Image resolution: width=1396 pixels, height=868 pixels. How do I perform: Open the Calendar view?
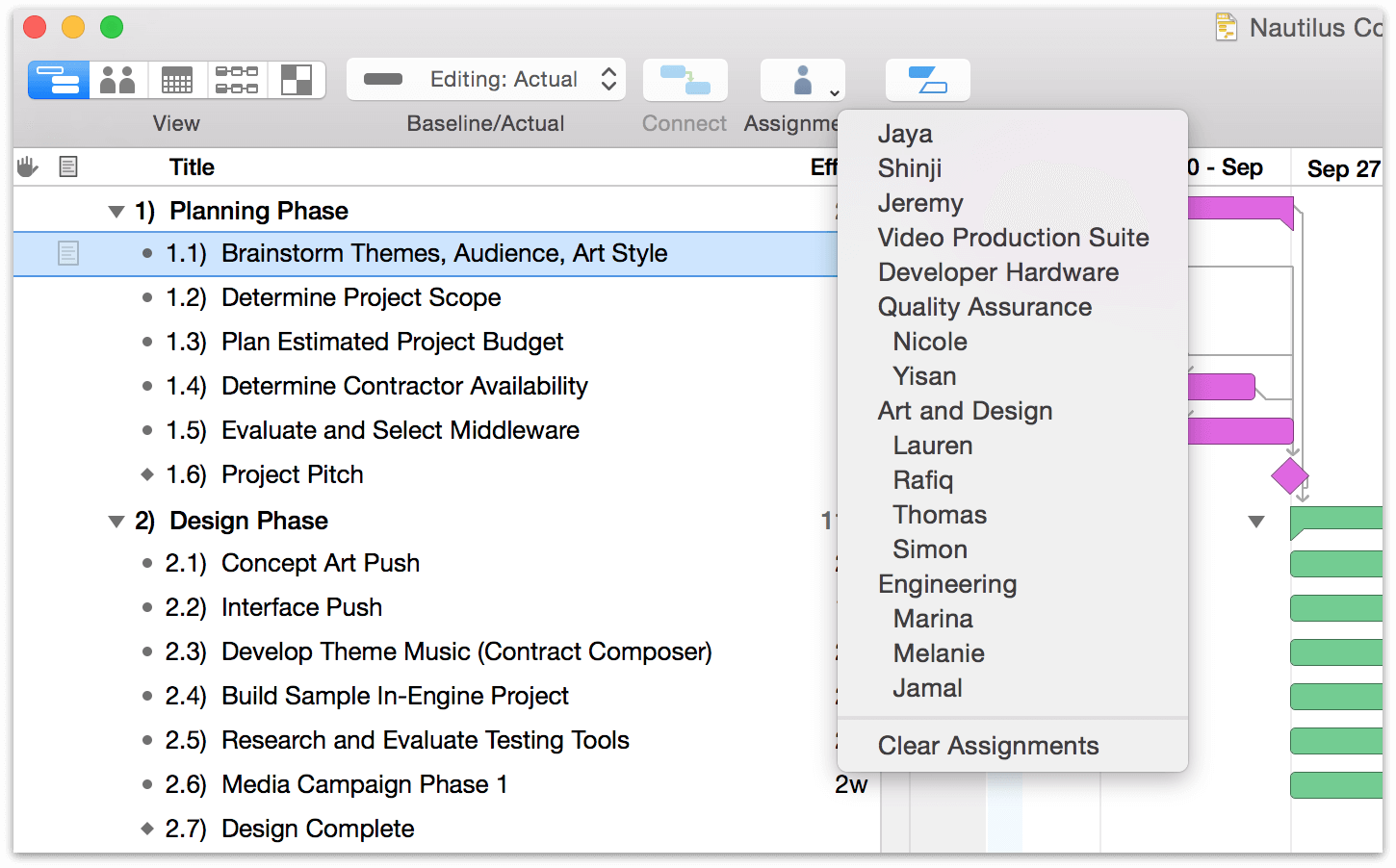tap(177, 80)
